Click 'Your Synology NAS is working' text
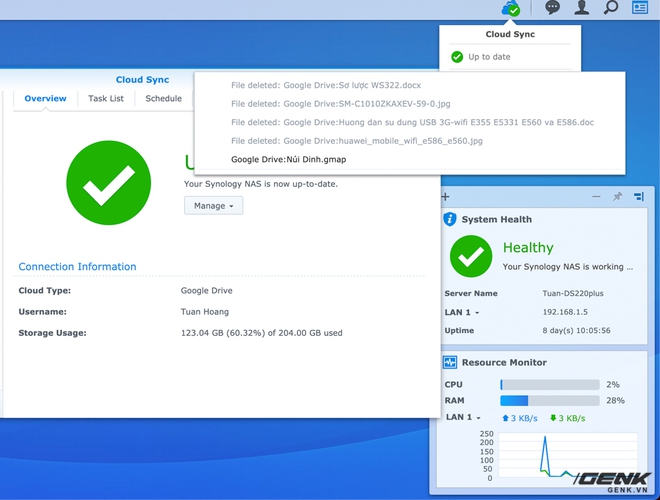This screenshot has width=660, height=500. pyautogui.click(x=568, y=267)
